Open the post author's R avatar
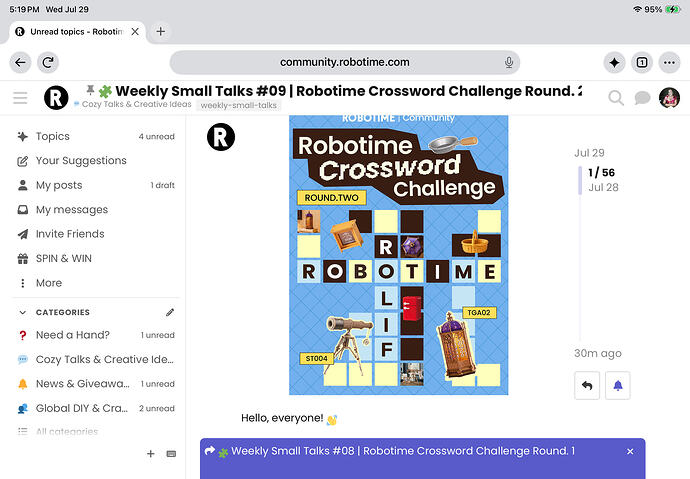 tap(221, 137)
